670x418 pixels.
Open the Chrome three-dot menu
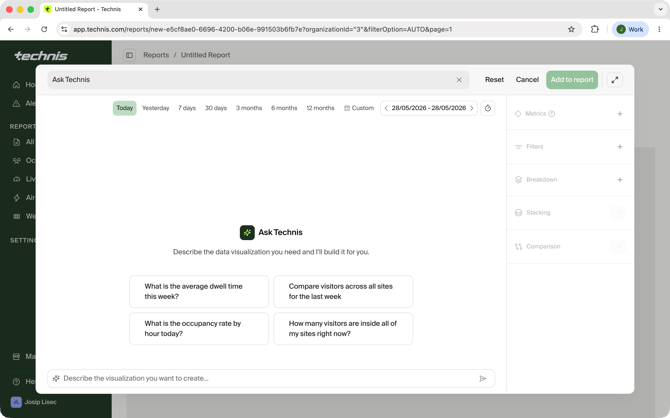[659, 29]
